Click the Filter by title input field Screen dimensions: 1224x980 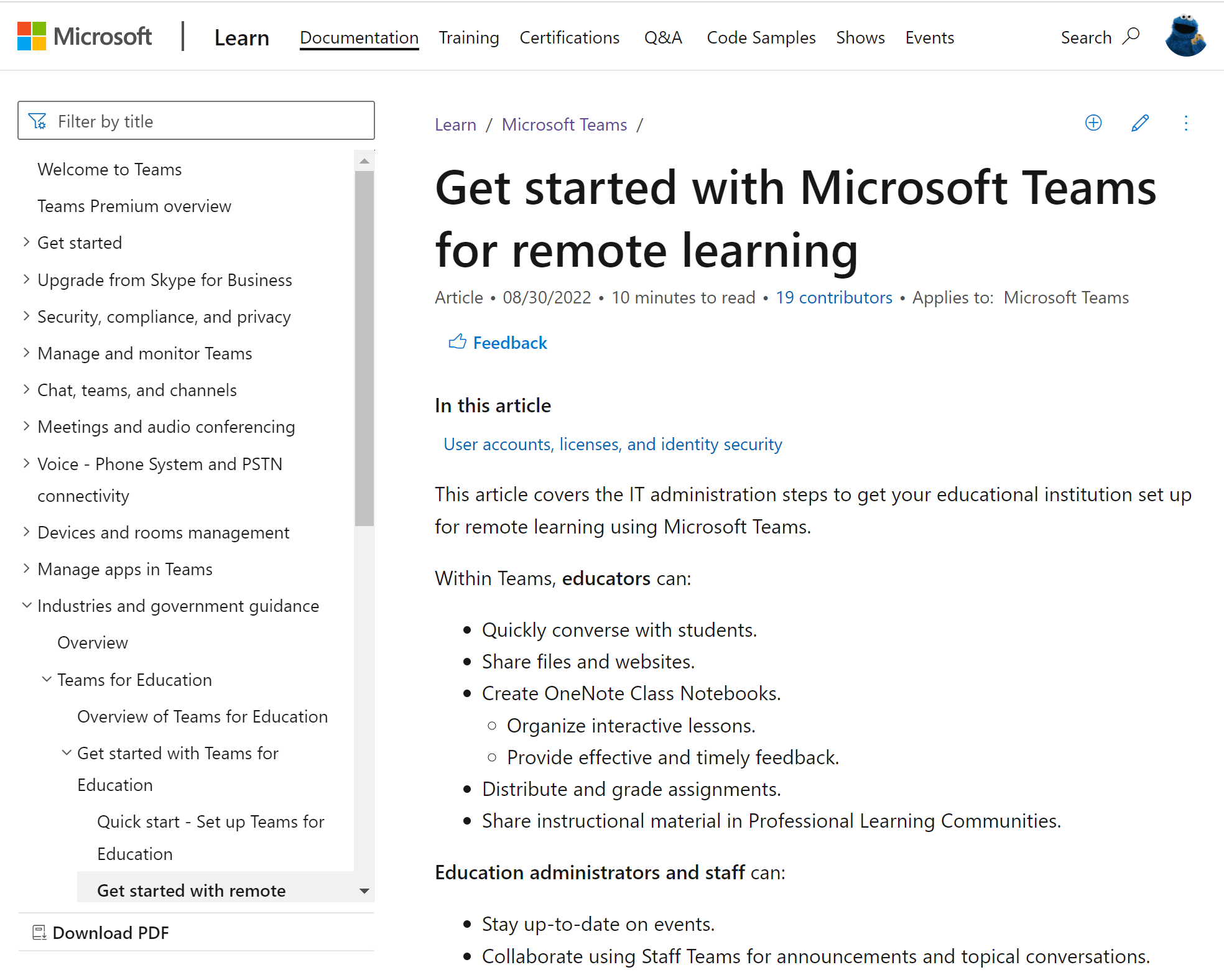[197, 121]
